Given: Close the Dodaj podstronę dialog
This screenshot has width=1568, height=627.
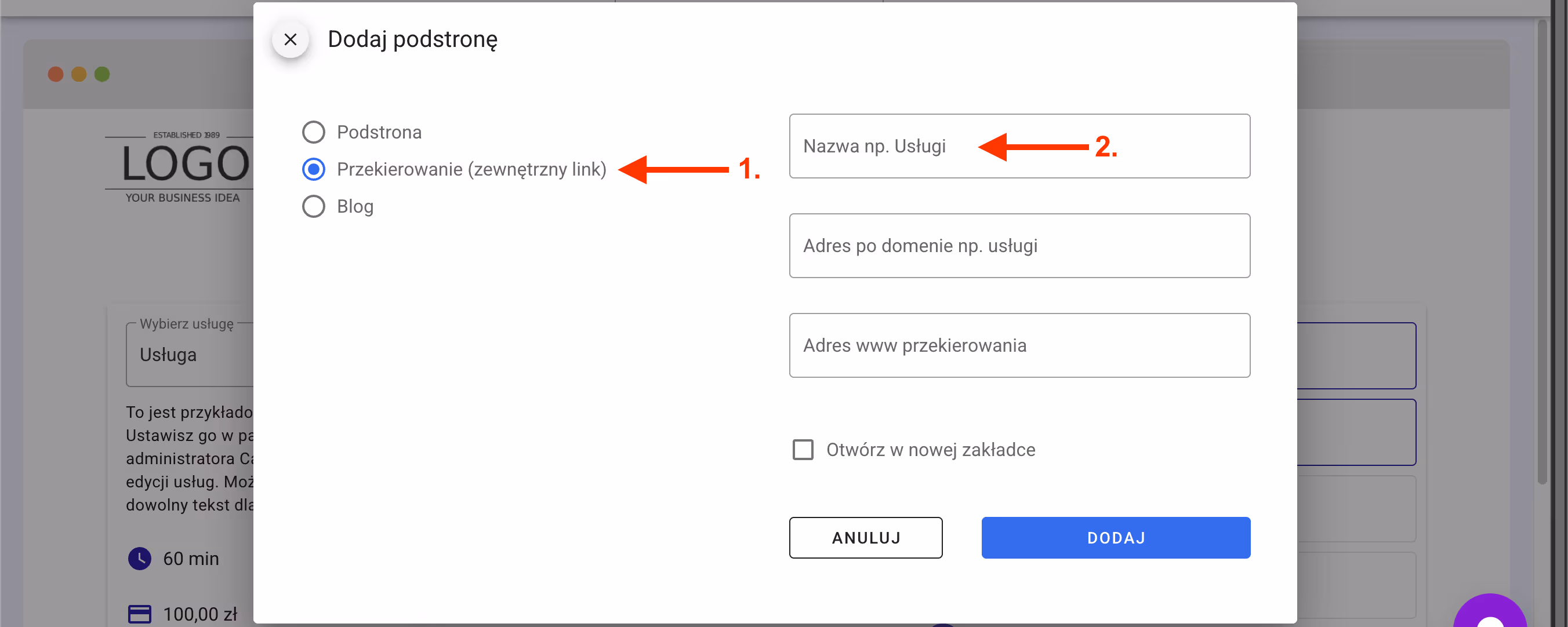Looking at the screenshot, I should [291, 39].
